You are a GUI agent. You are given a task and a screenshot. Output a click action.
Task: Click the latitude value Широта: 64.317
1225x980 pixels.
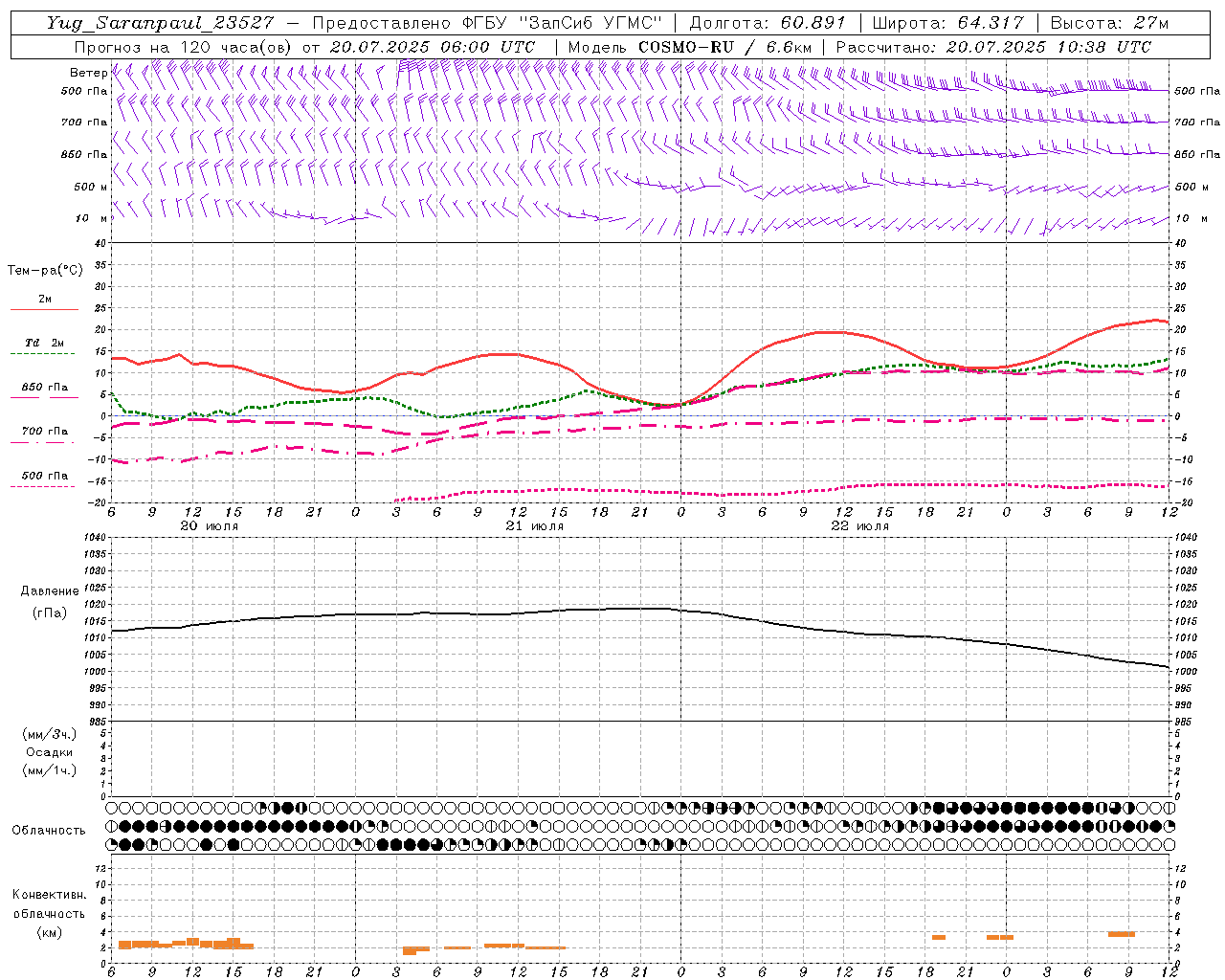[948, 23]
